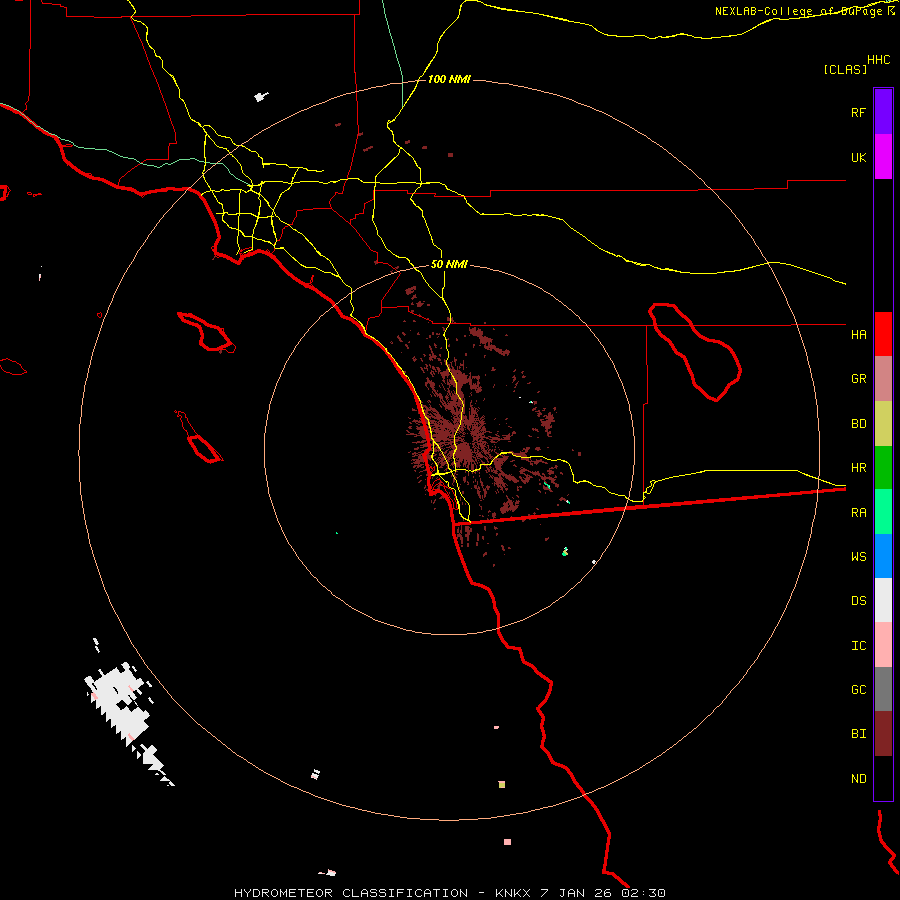The height and width of the screenshot is (900, 900).
Task: Click the 'BI' legend label
Action: pos(858,734)
